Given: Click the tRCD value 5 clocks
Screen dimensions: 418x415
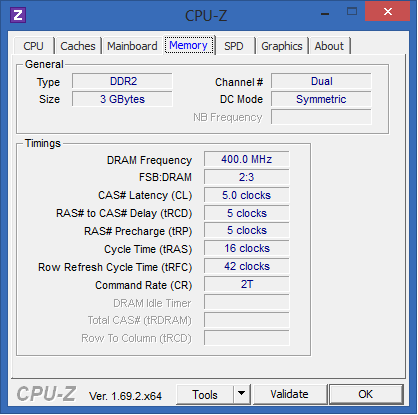Looking at the screenshot, I should point(247,213).
